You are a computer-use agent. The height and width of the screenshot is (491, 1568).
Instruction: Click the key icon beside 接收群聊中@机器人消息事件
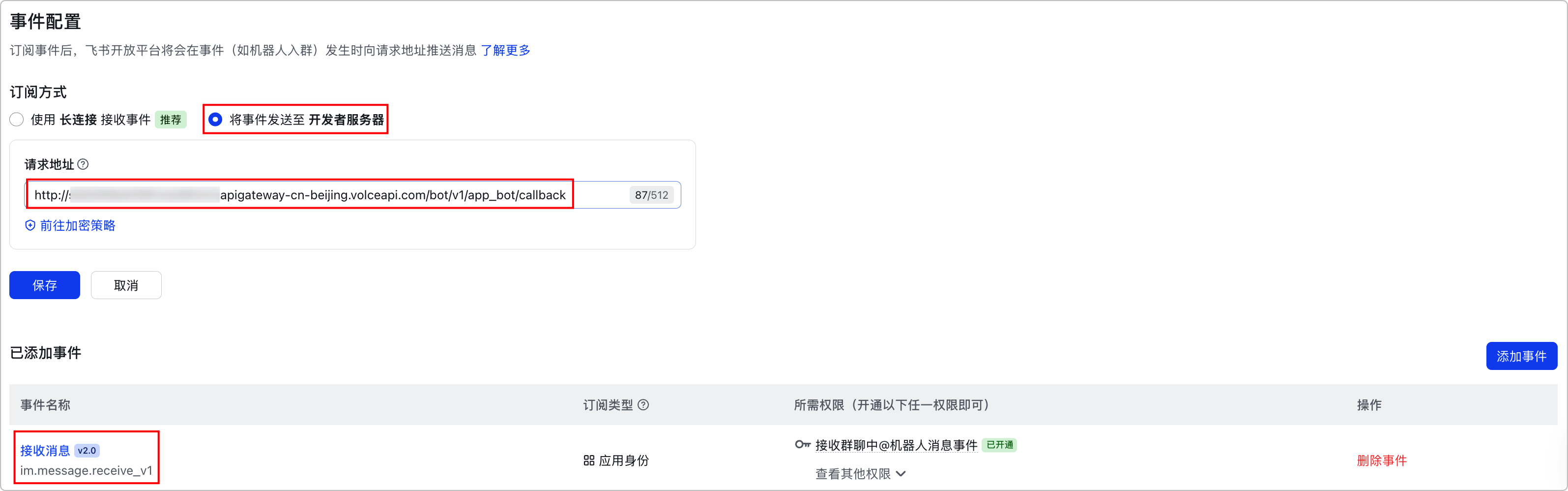click(x=802, y=445)
